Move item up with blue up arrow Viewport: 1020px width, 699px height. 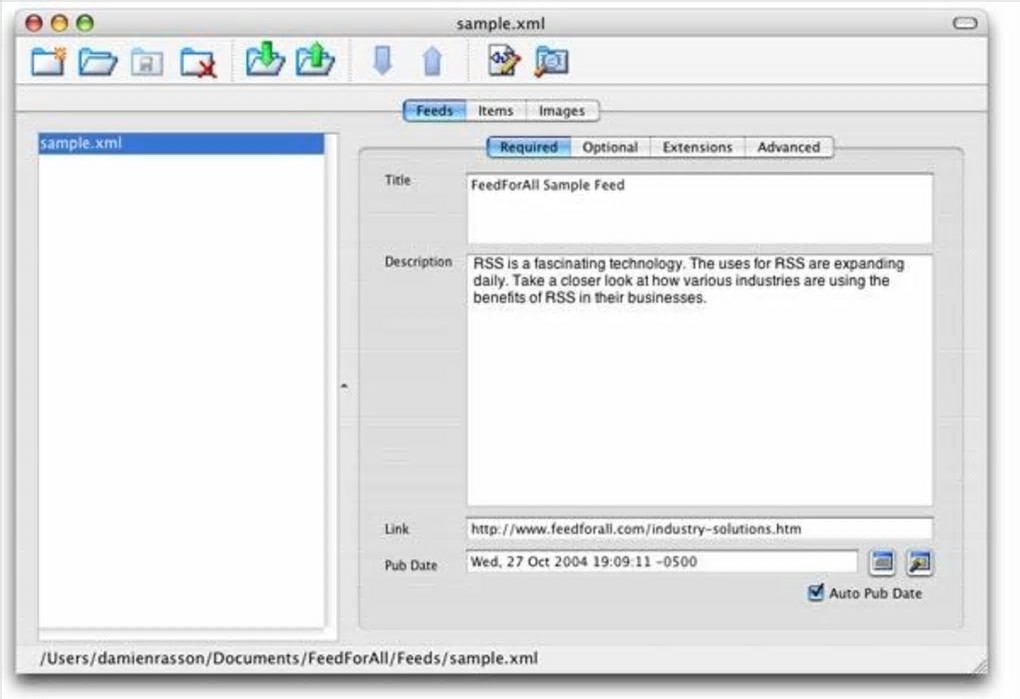click(433, 62)
